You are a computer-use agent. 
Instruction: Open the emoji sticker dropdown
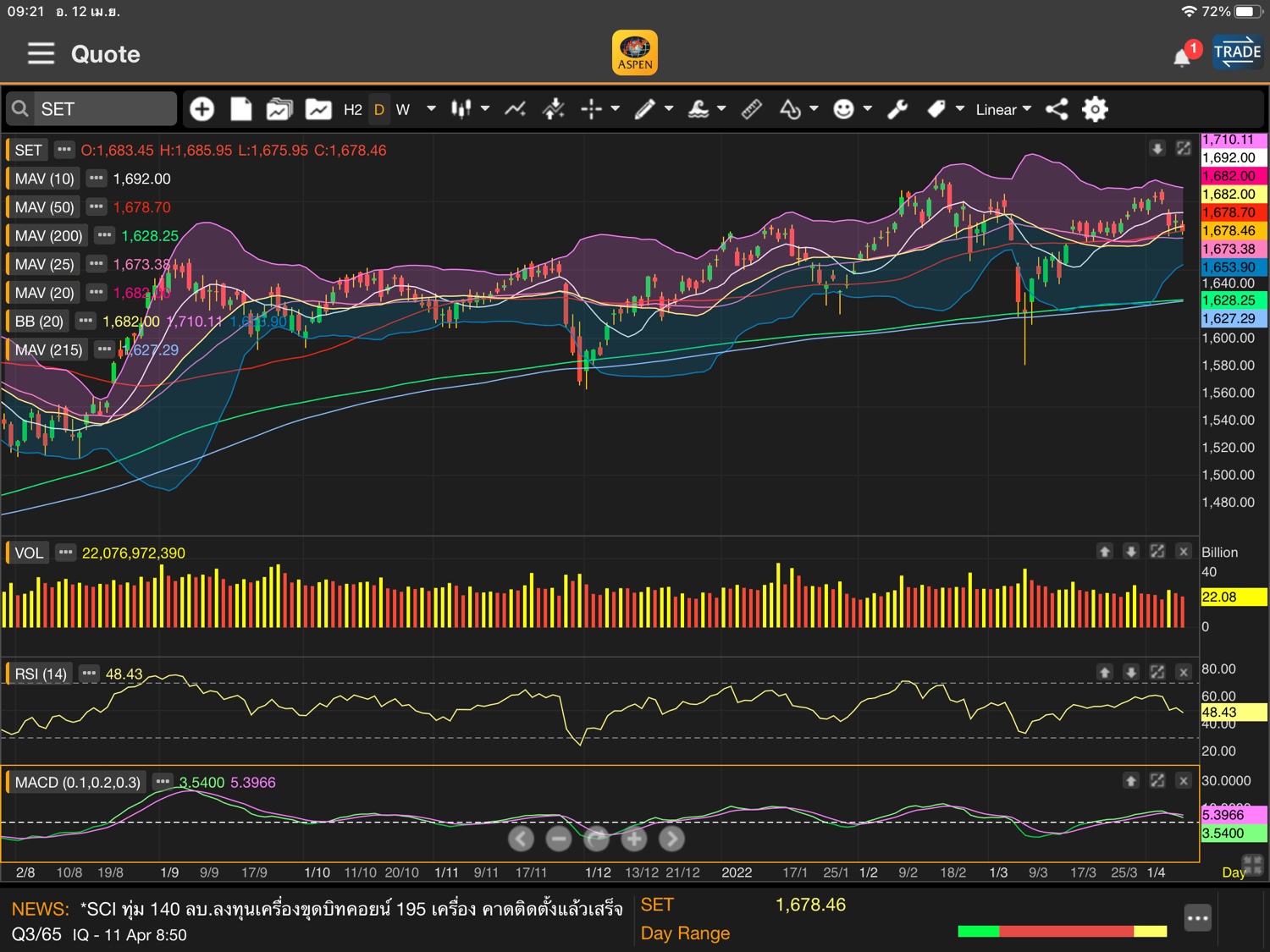coord(867,109)
